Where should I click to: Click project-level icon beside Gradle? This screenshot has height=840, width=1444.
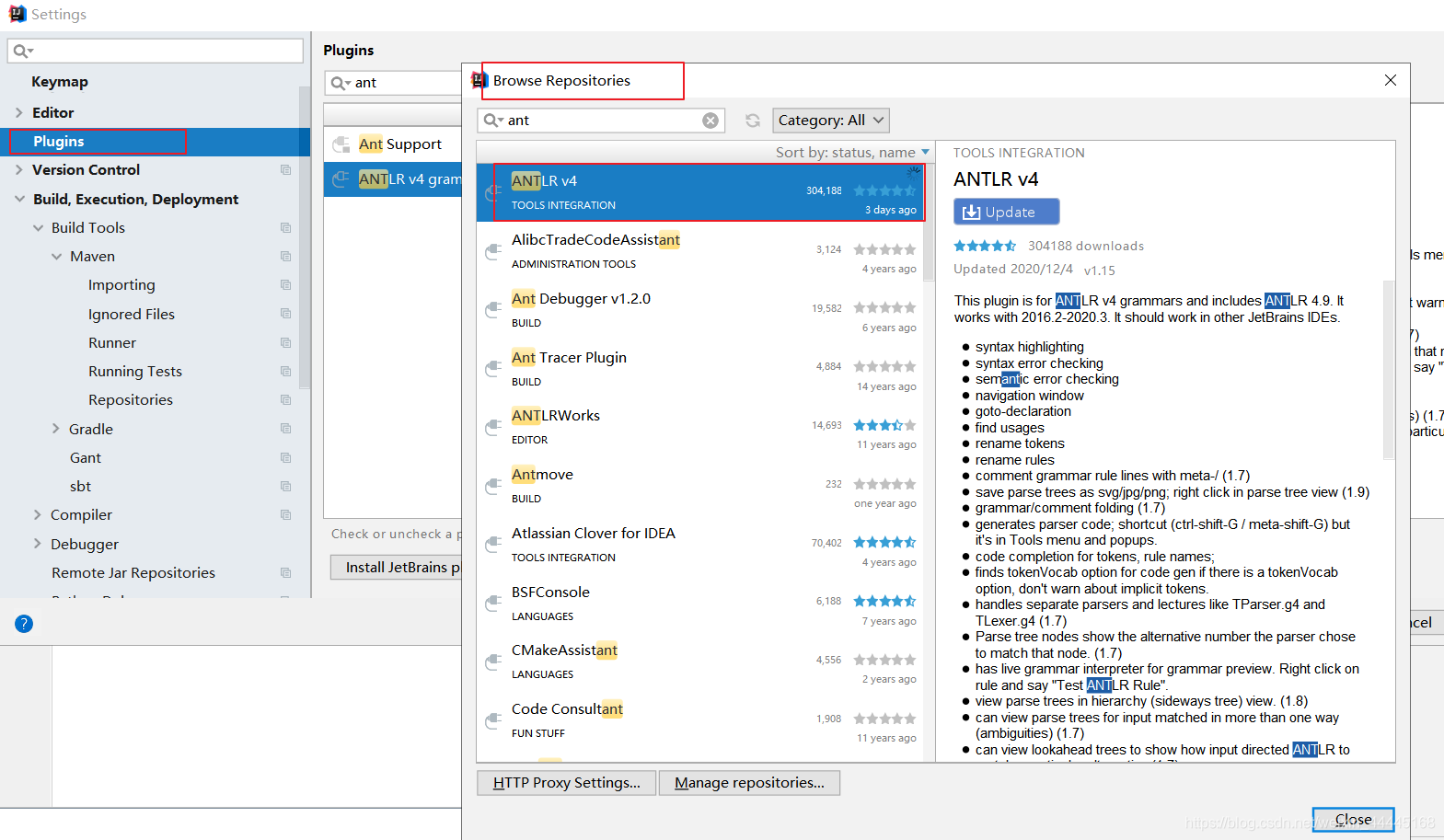point(285,429)
